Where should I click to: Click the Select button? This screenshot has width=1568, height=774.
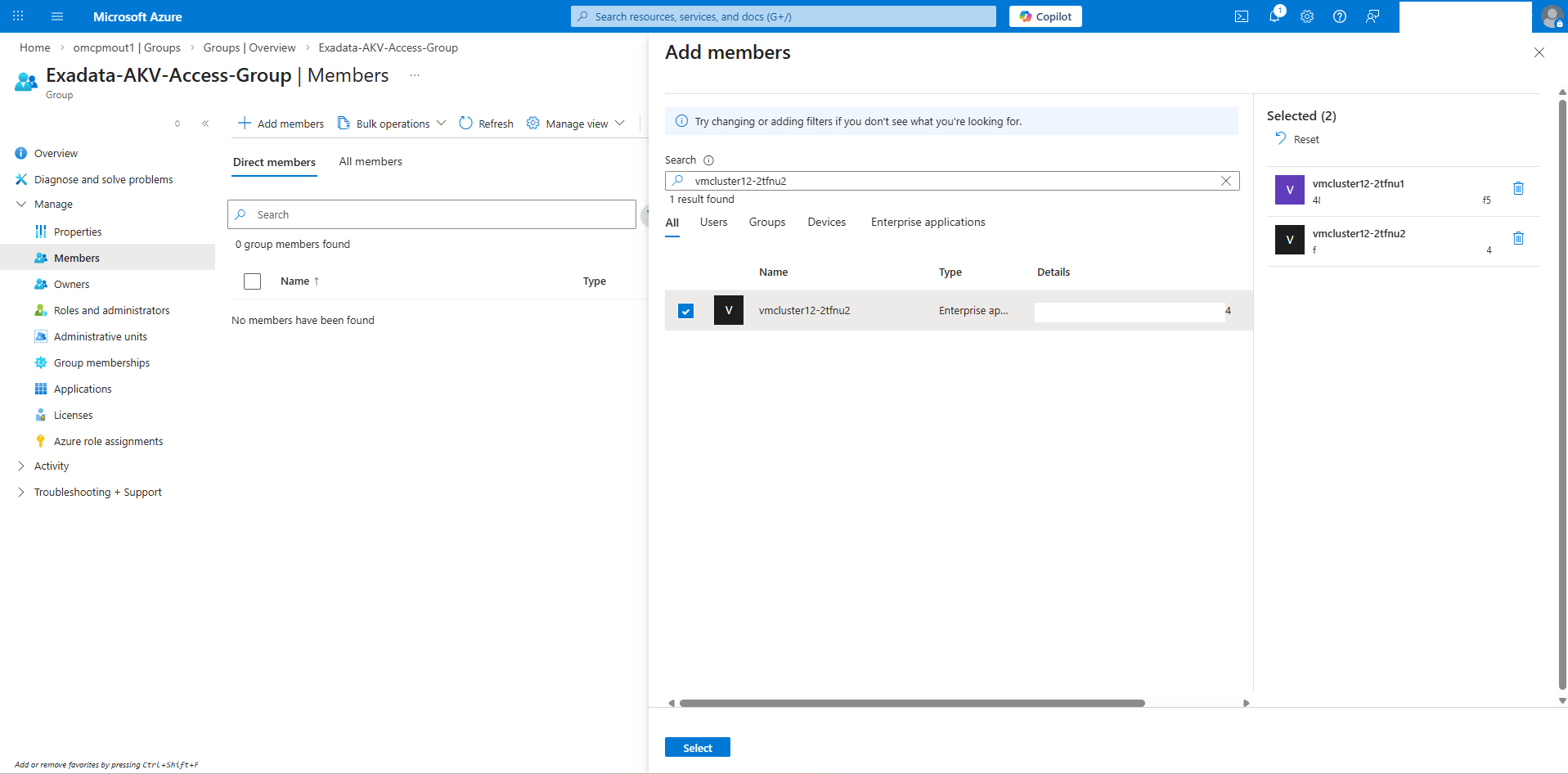[697, 747]
